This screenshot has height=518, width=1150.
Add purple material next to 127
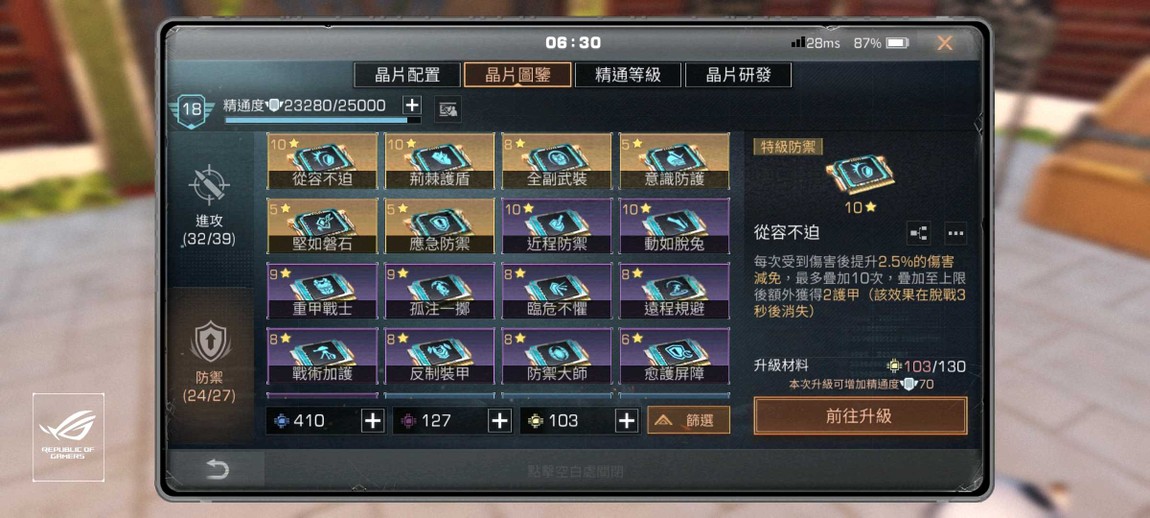pos(499,420)
